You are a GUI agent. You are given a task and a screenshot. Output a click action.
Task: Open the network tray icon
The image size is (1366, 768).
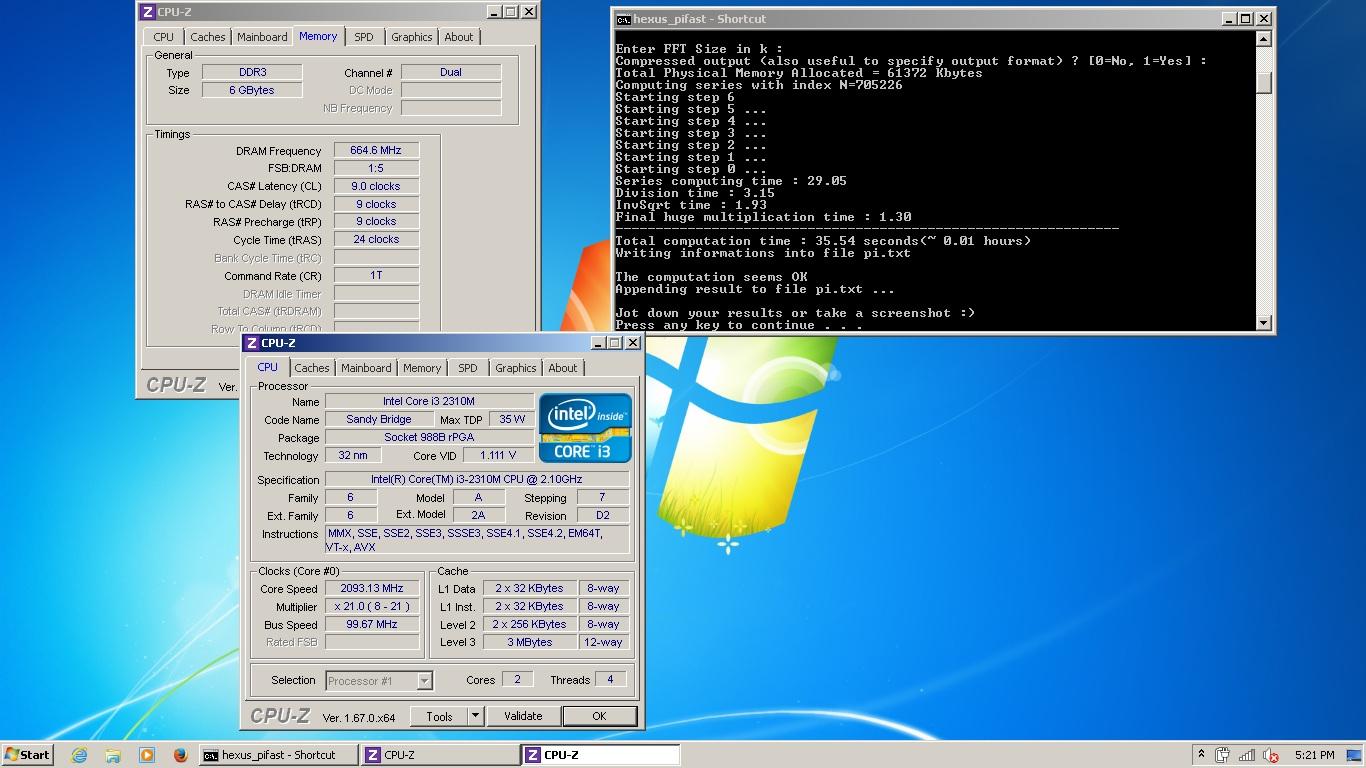[x=1247, y=755]
